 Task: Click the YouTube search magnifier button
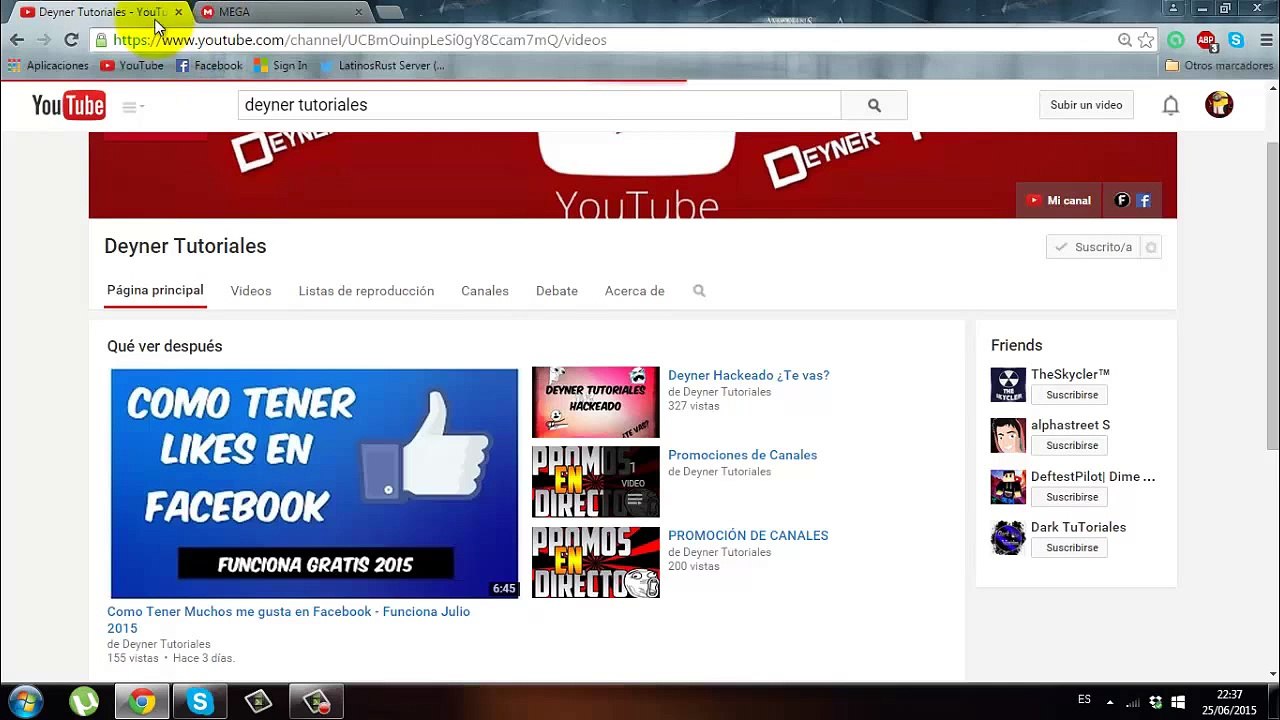874,105
